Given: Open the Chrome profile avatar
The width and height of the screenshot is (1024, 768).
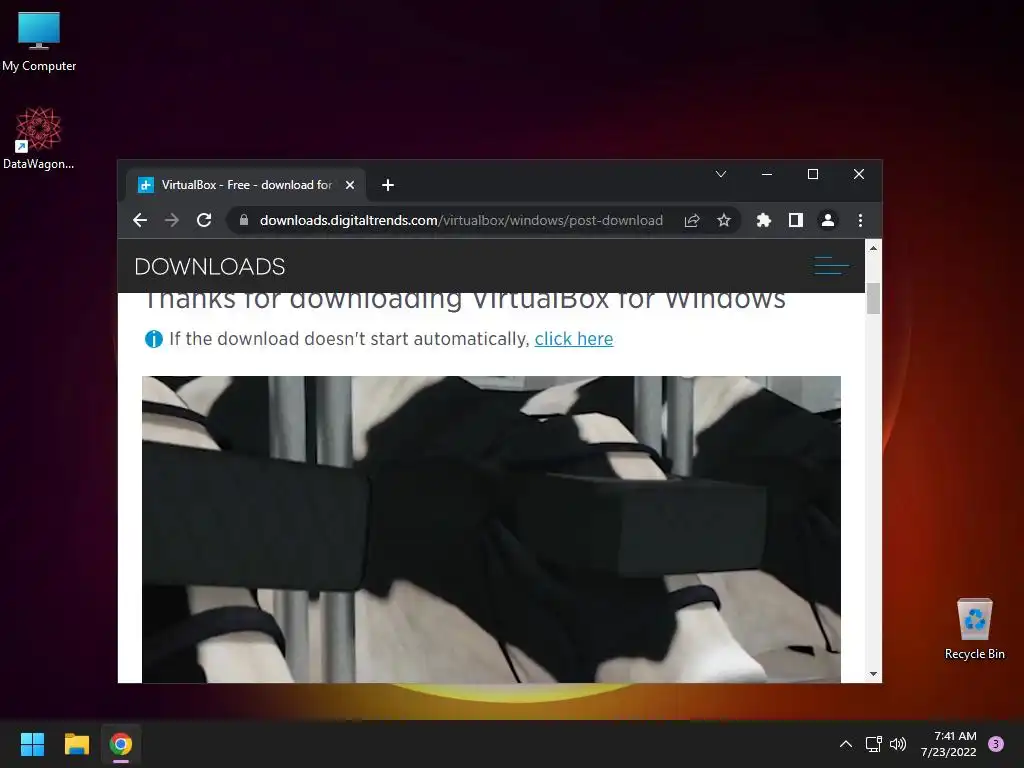Looking at the screenshot, I should [x=827, y=220].
